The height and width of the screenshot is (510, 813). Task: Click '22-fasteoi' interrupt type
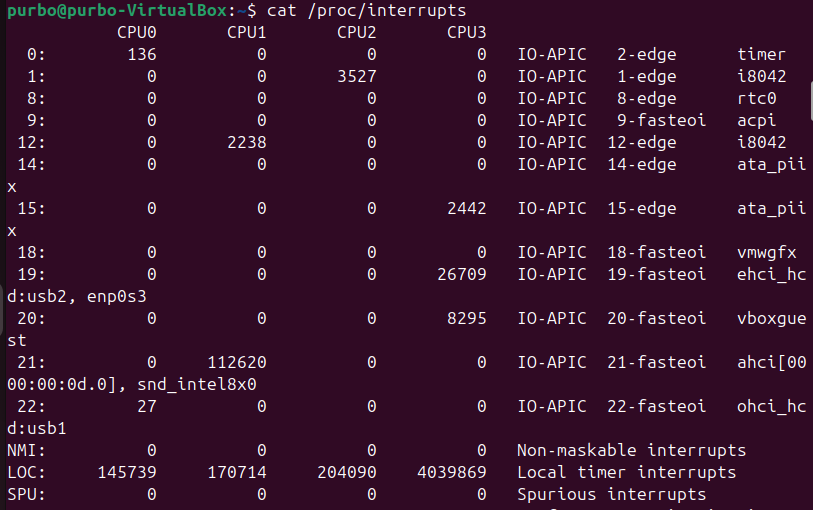tap(656, 406)
